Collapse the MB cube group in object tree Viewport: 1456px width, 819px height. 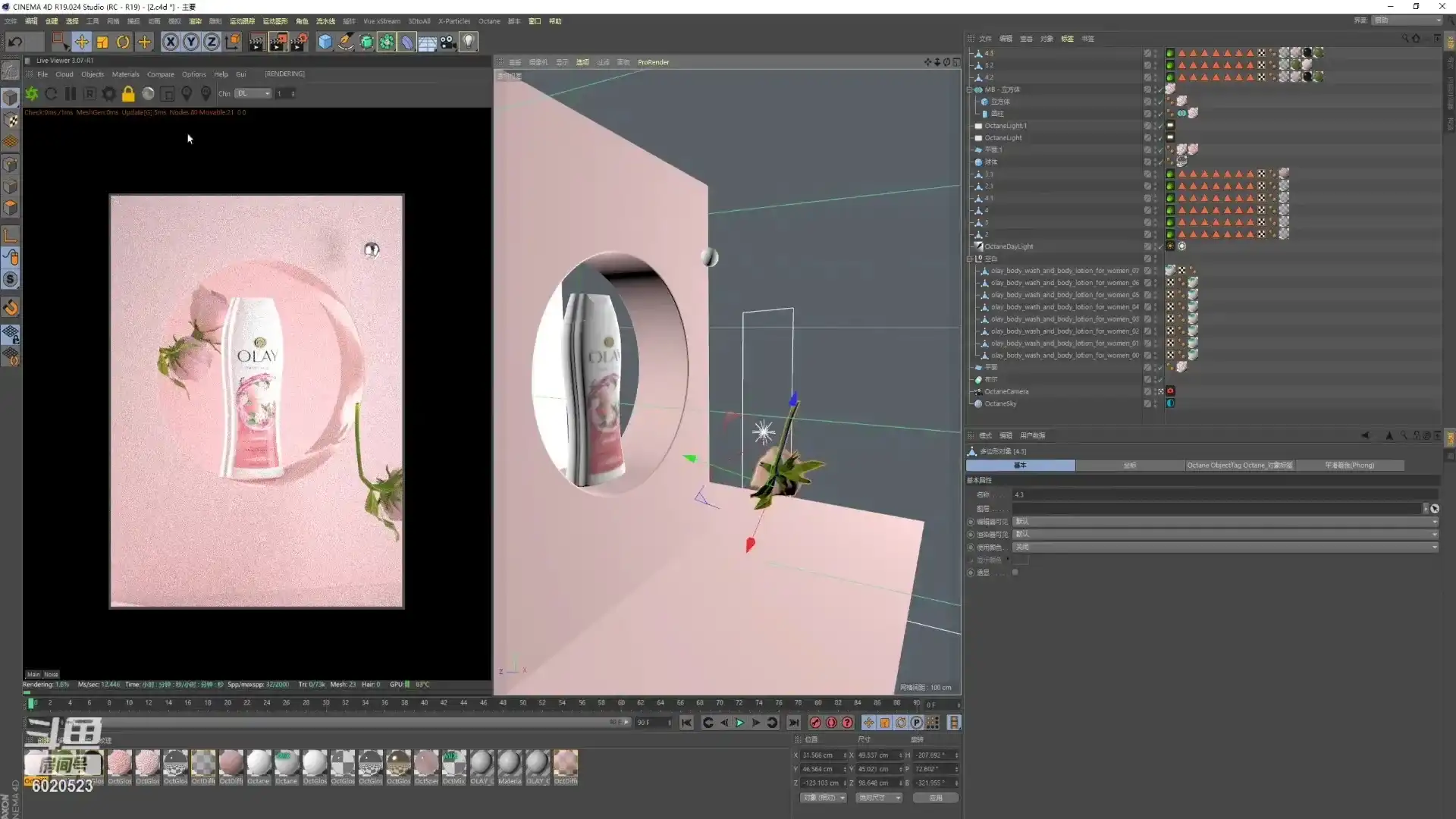pos(969,89)
